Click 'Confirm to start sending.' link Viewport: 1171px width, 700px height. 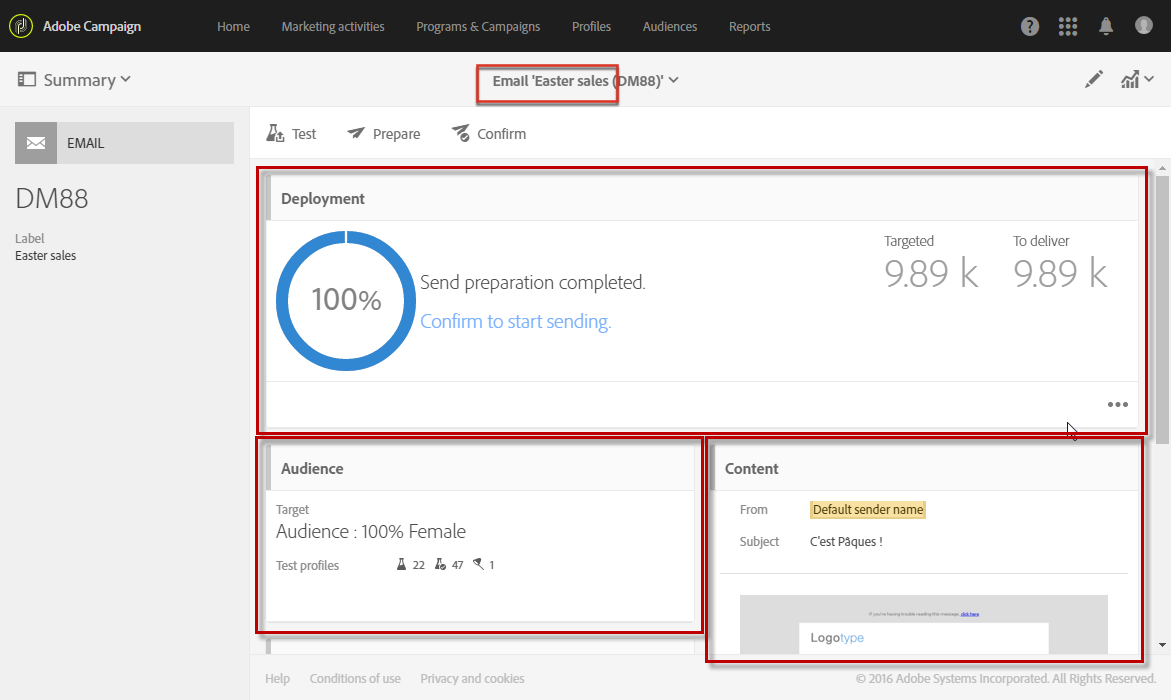[515, 321]
